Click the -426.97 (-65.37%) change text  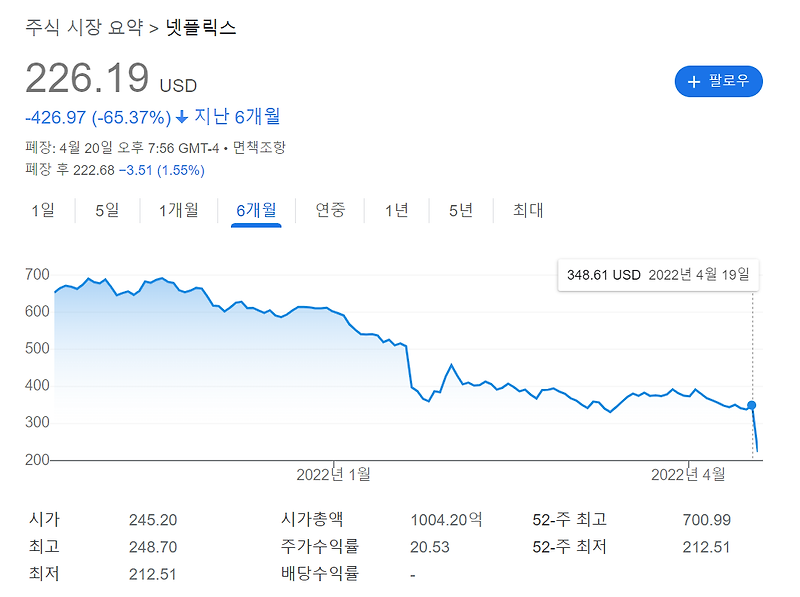(x=98, y=118)
